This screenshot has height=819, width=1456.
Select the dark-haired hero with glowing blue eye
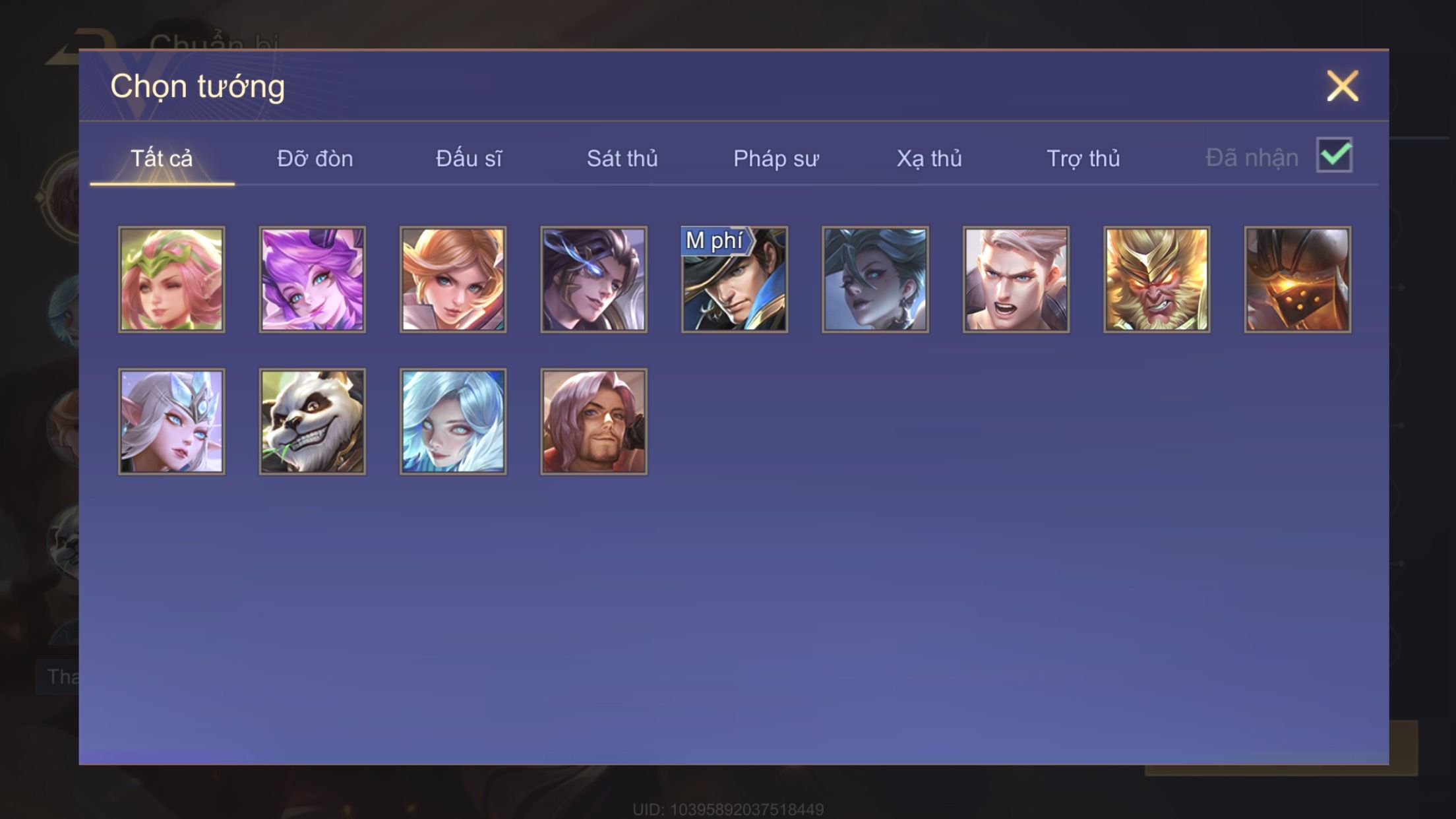point(593,280)
